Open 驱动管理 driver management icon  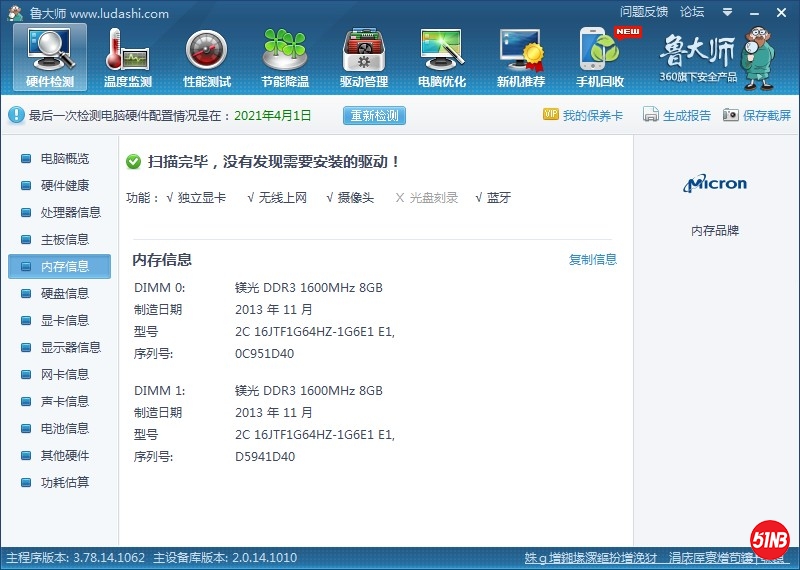[x=364, y=56]
